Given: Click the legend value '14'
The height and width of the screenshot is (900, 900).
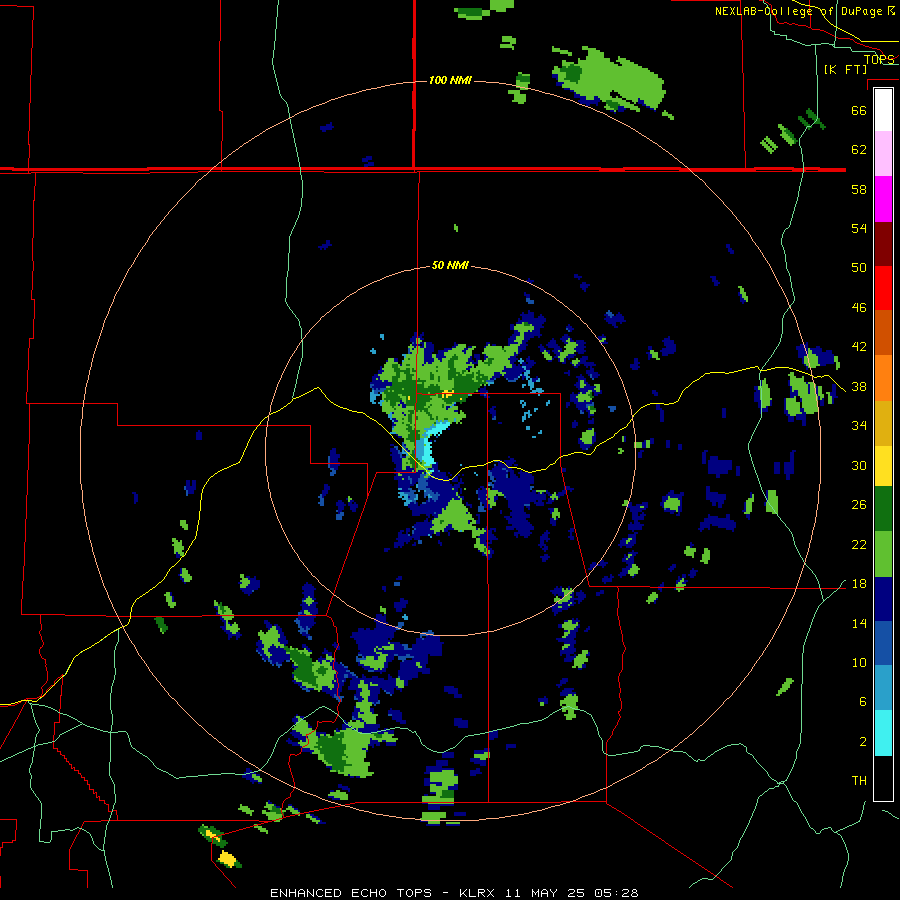Looking at the screenshot, I should tap(859, 624).
